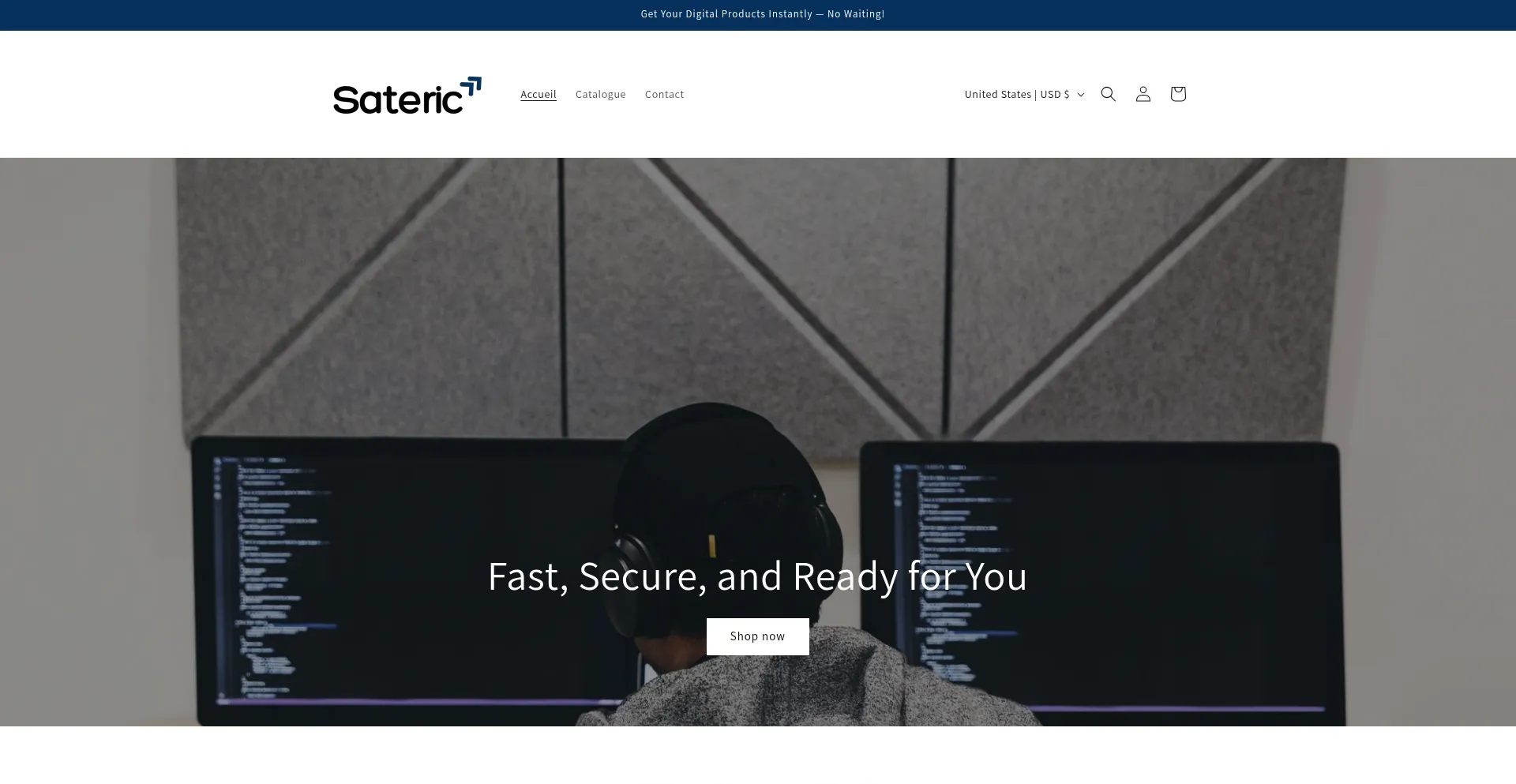
Task: Click the chevron beside USD $
Action: click(x=1080, y=95)
